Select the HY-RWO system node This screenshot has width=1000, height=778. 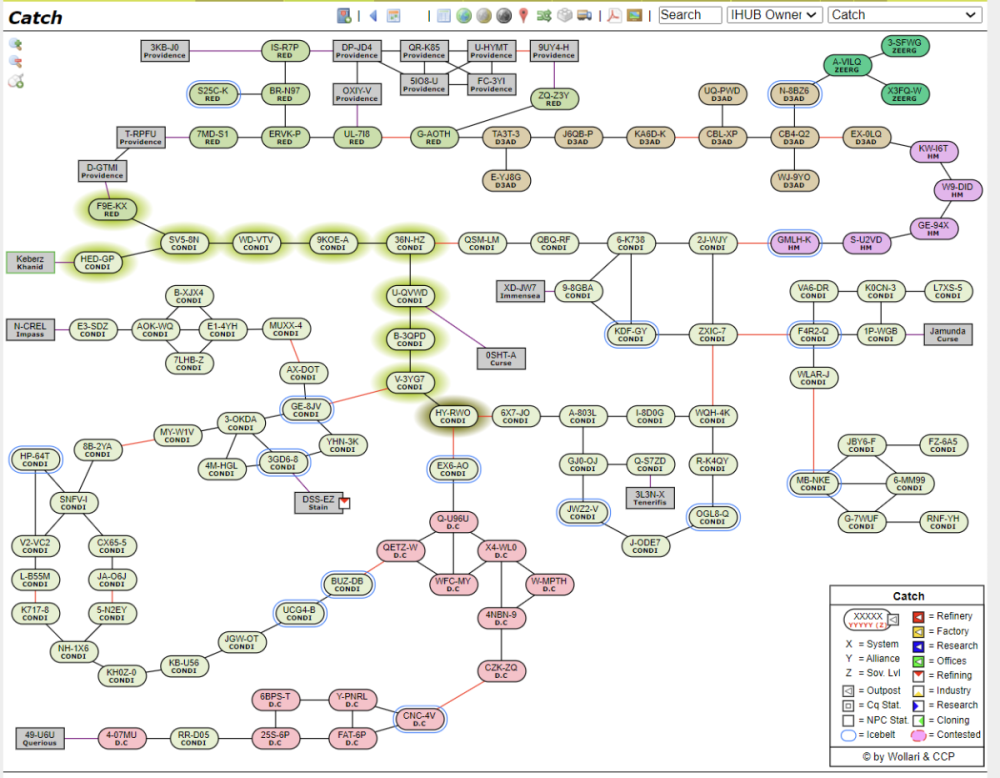tap(453, 416)
